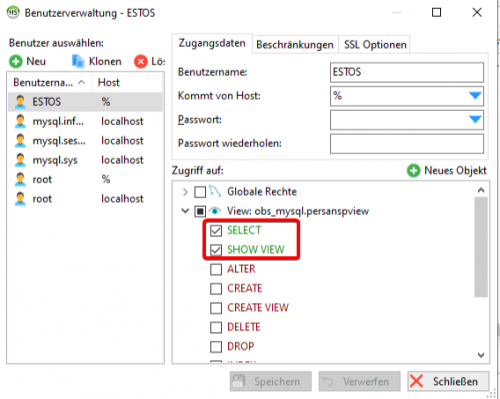Click the Speichern button label
The width and height of the screenshot is (500, 399).
(x=277, y=381)
